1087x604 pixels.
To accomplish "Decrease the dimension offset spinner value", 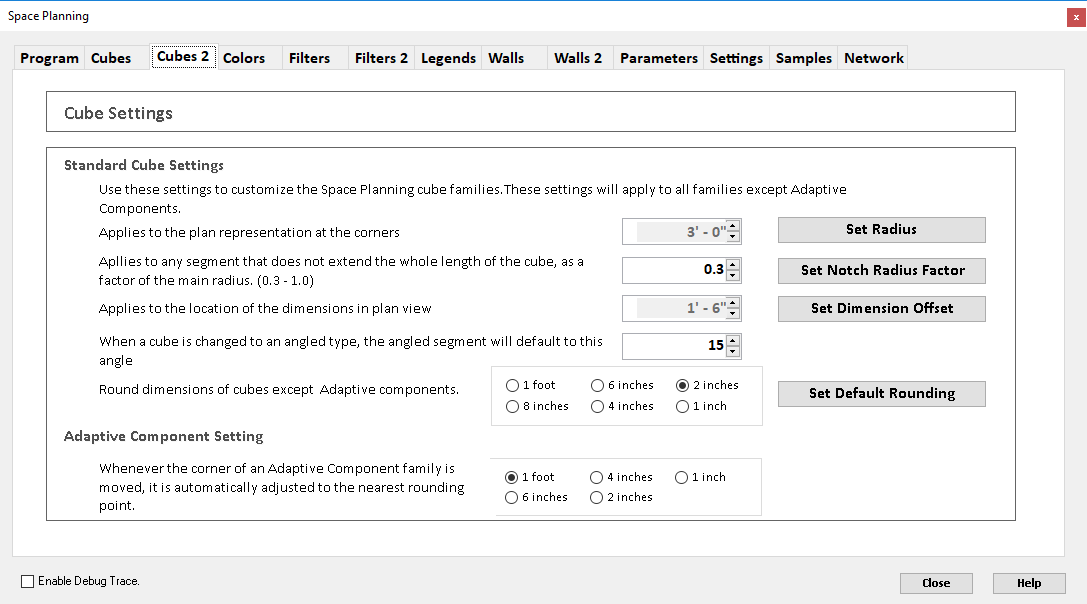I will (733, 313).
